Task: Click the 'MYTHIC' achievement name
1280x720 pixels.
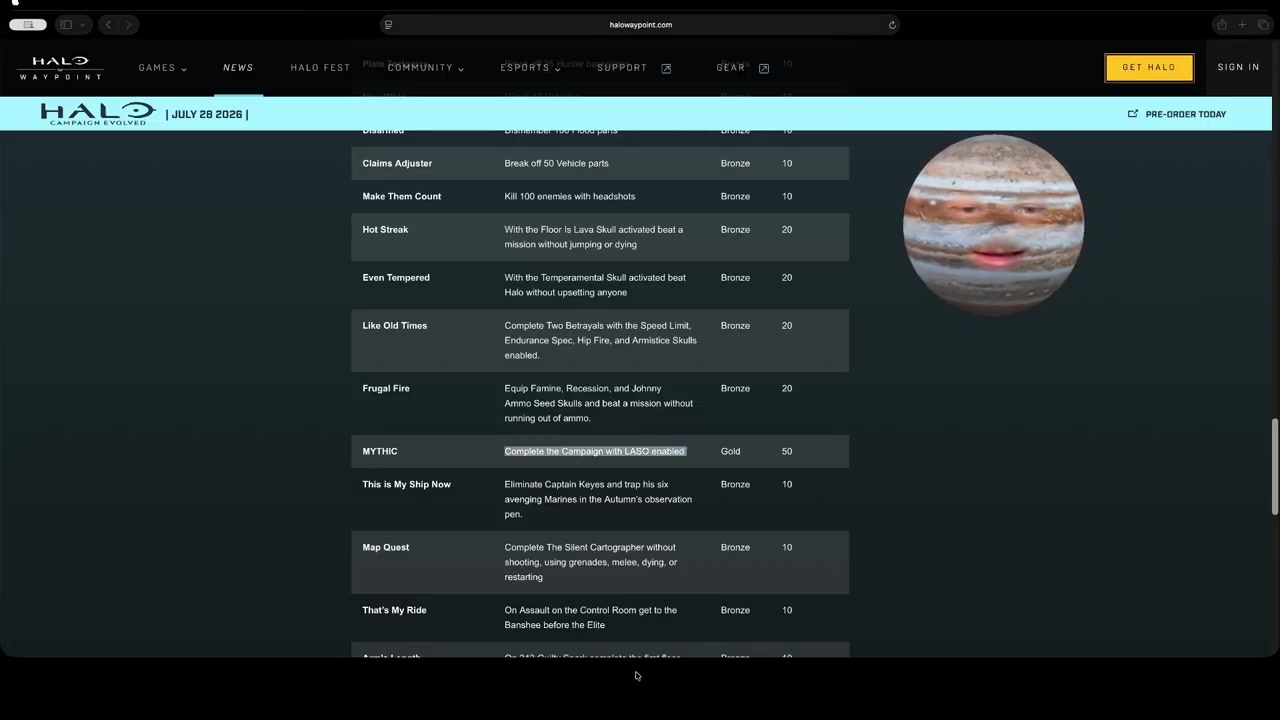Action: coord(380,452)
